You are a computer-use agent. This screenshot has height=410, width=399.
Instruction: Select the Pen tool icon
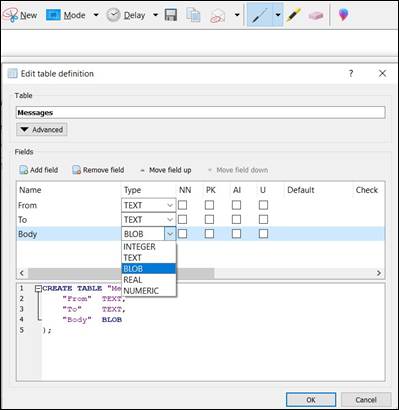pyautogui.click(x=259, y=15)
